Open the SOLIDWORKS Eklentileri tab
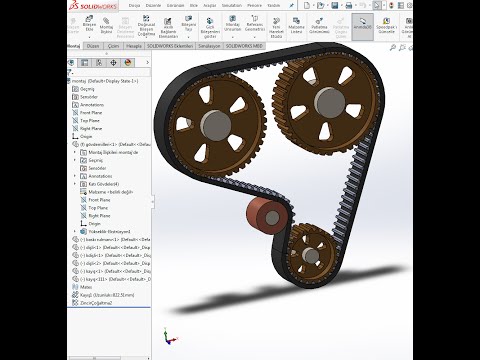This screenshot has height=360, width=480. click(170, 46)
